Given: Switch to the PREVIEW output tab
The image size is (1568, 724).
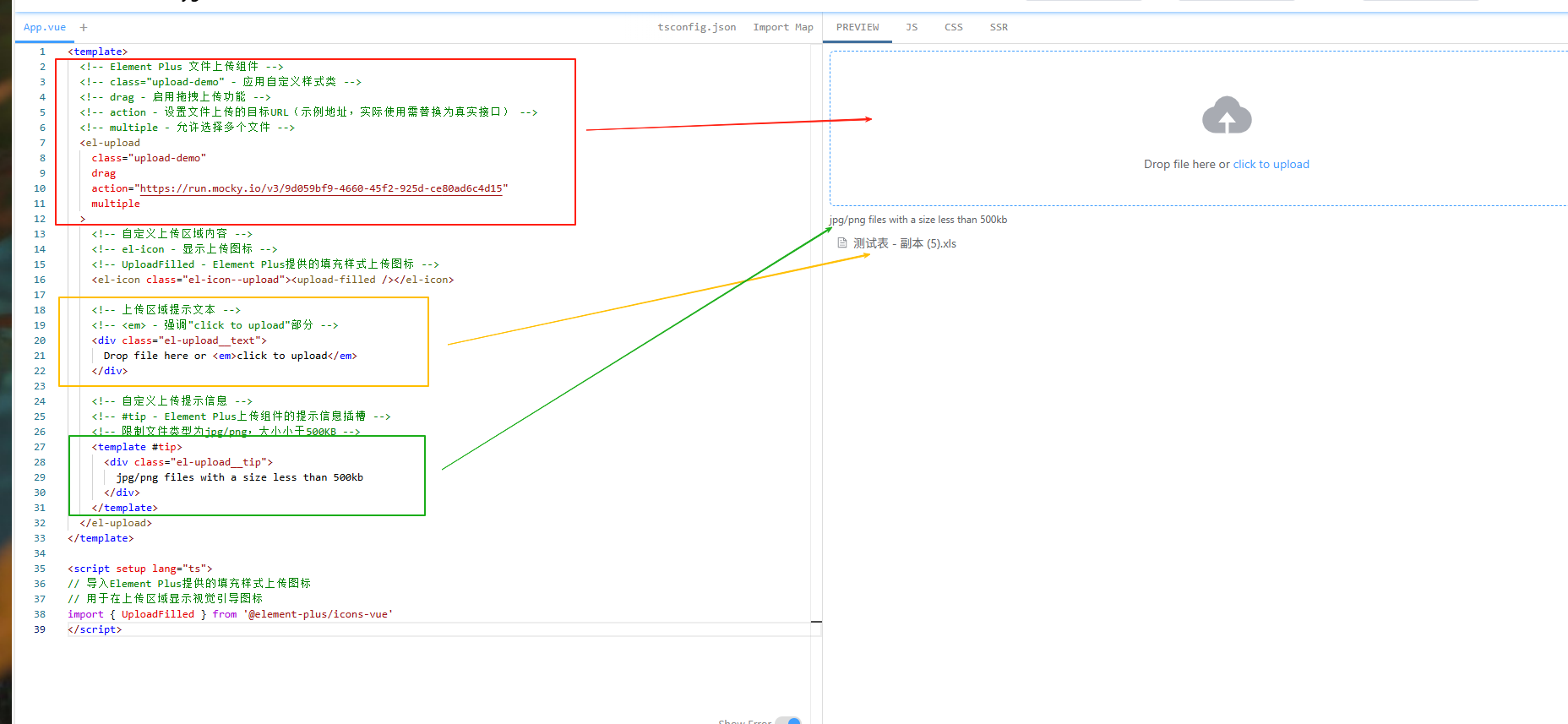Looking at the screenshot, I should (x=857, y=27).
